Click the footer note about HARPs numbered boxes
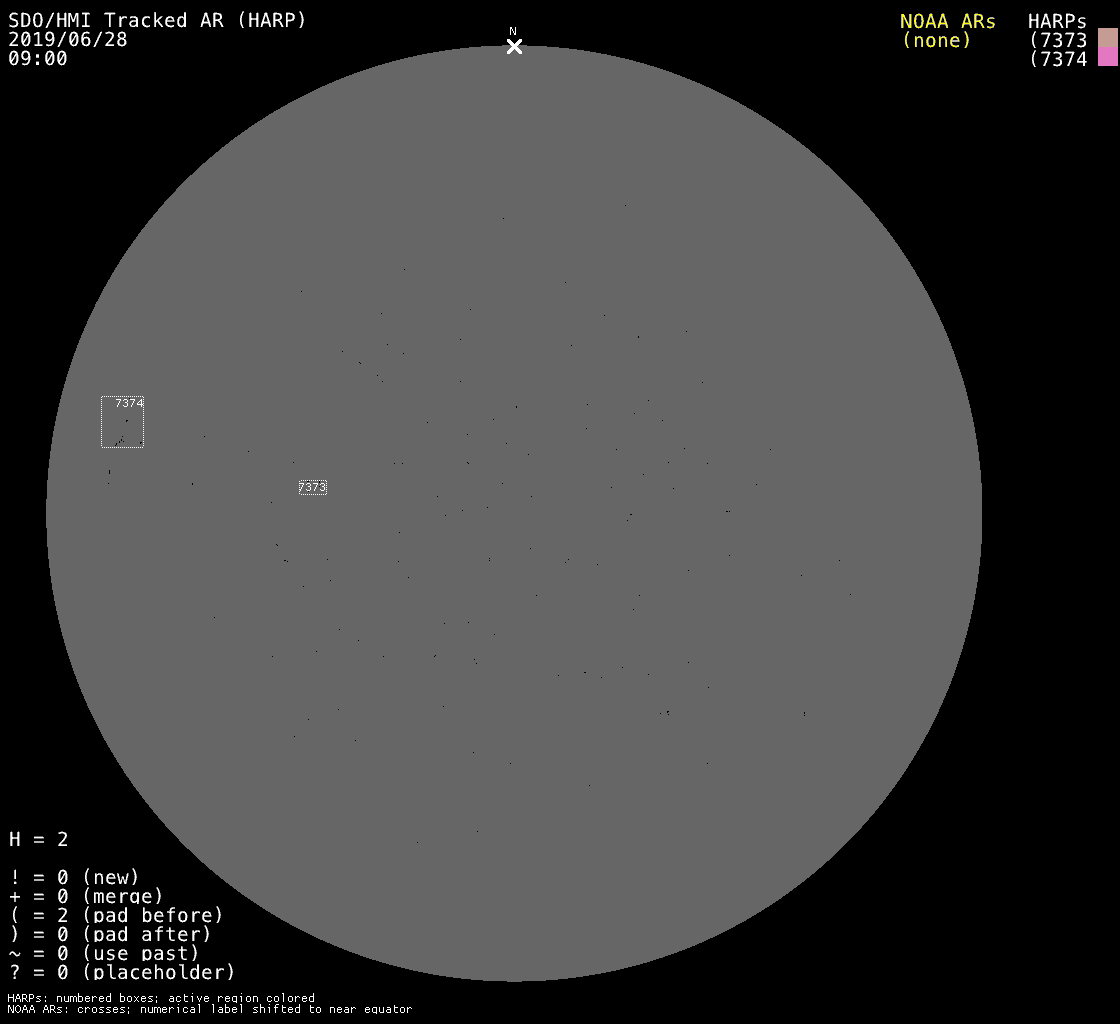Screen dimensions: 1120x1024 pyautogui.click(x=161, y=998)
